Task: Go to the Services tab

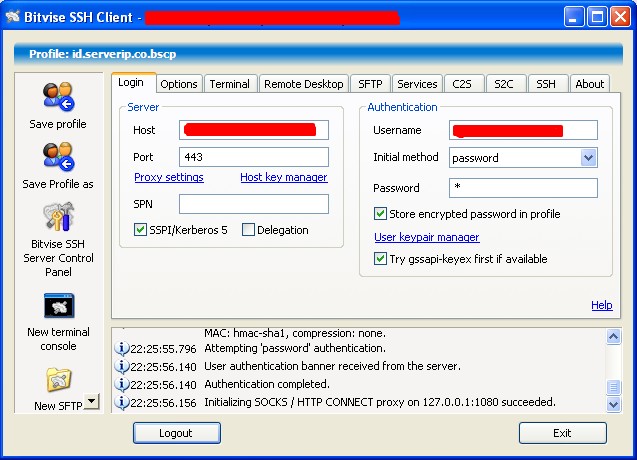Action: [417, 84]
